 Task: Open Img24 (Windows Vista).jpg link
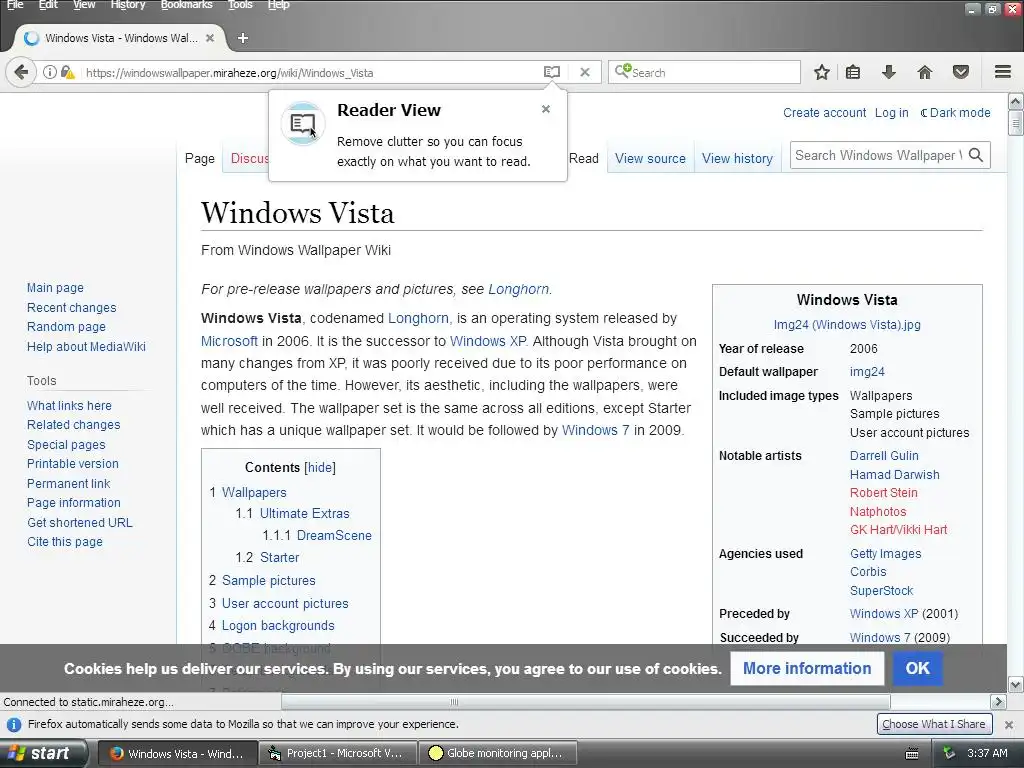click(847, 325)
